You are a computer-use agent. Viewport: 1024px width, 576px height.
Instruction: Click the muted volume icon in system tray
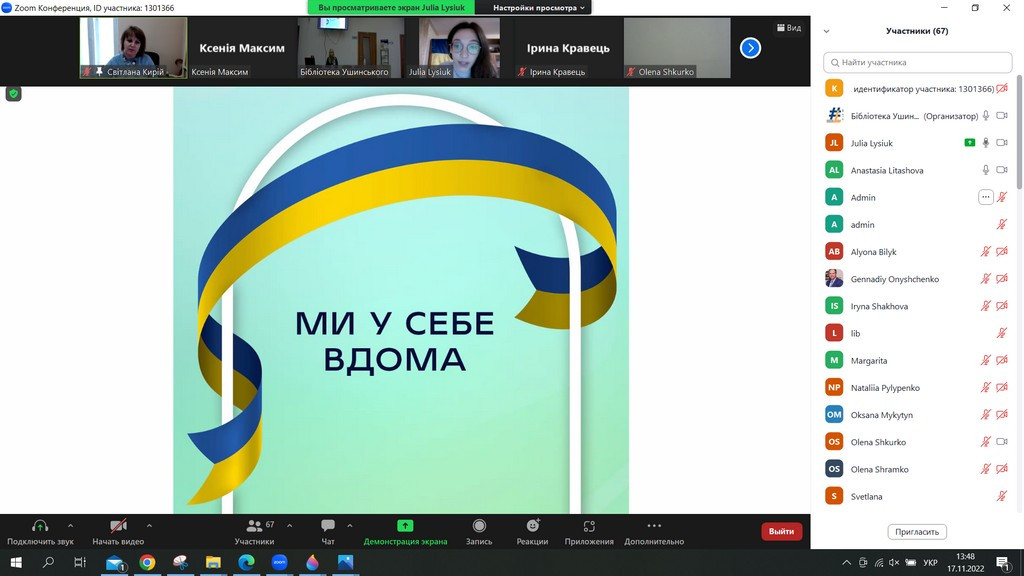pyautogui.click(x=894, y=562)
